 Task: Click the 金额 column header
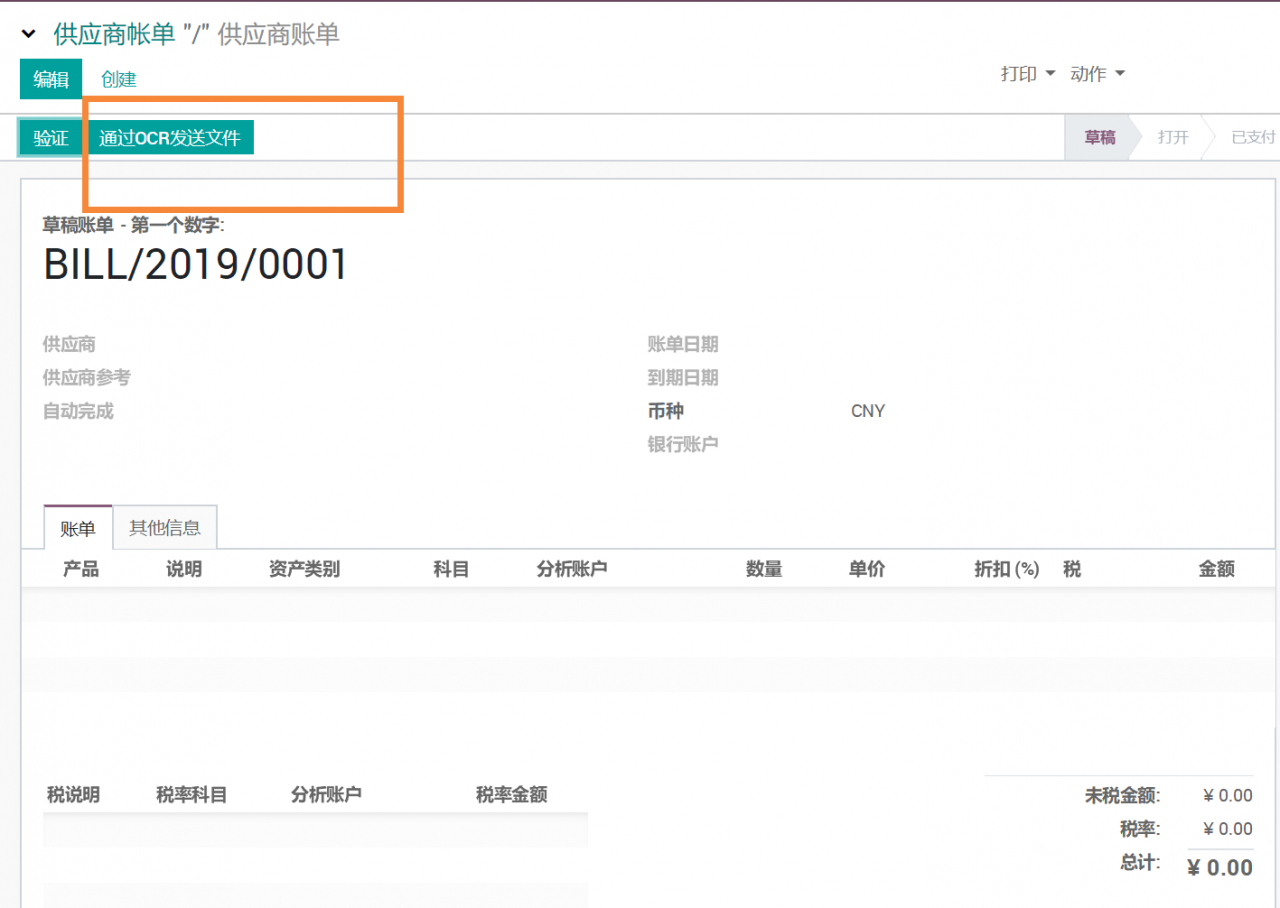[1216, 569]
